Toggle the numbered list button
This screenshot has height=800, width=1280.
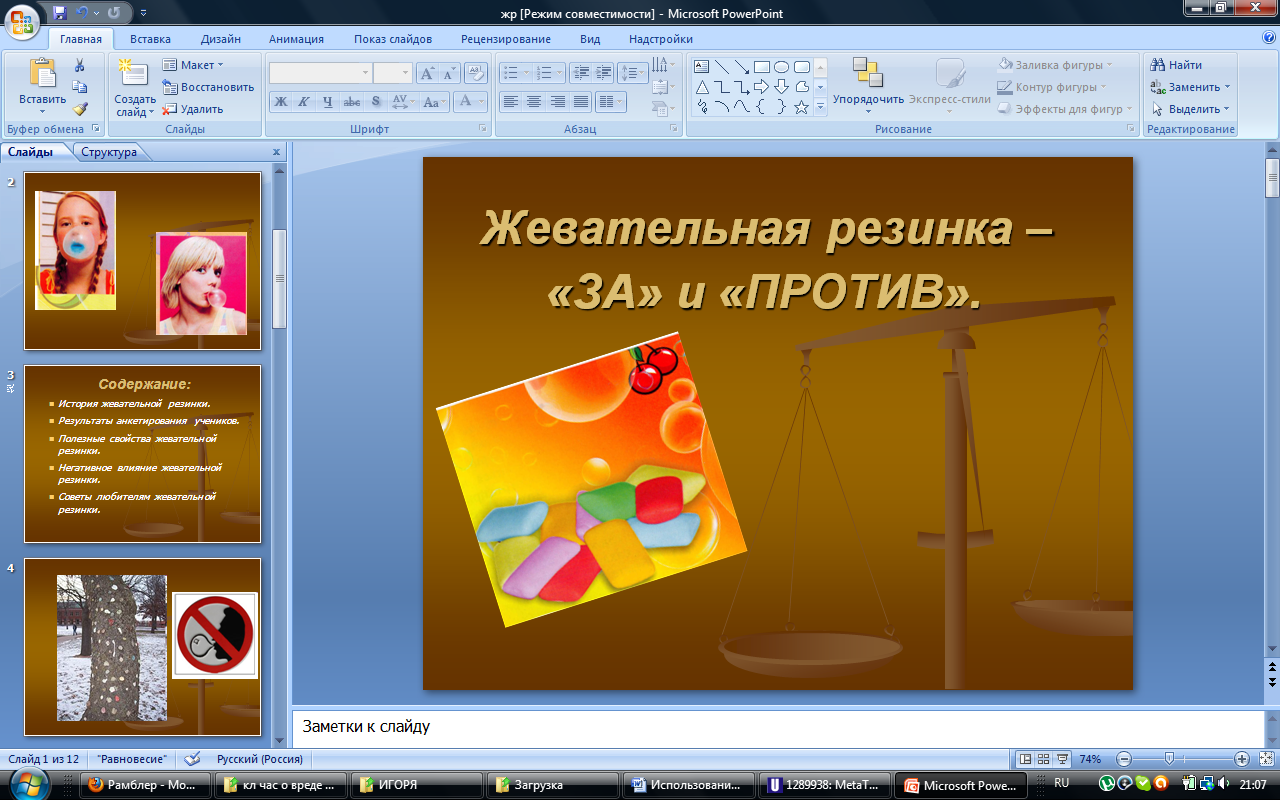click(x=548, y=73)
